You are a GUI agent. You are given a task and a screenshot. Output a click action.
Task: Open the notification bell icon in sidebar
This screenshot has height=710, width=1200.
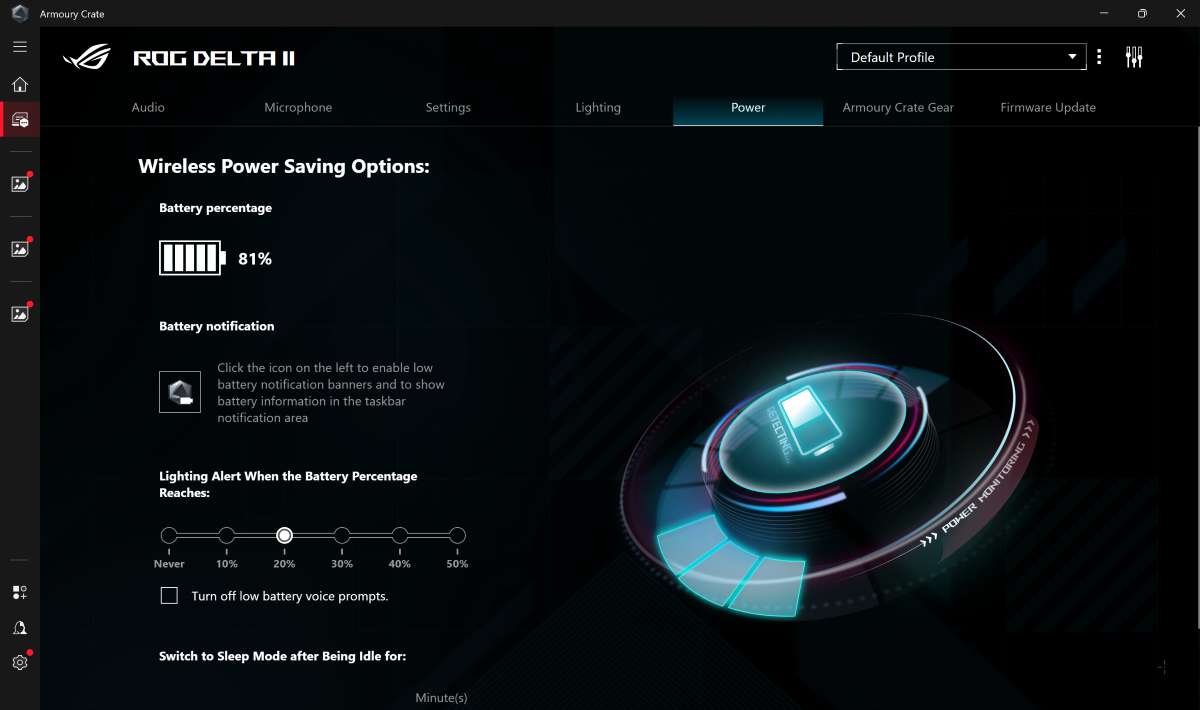click(20, 628)
